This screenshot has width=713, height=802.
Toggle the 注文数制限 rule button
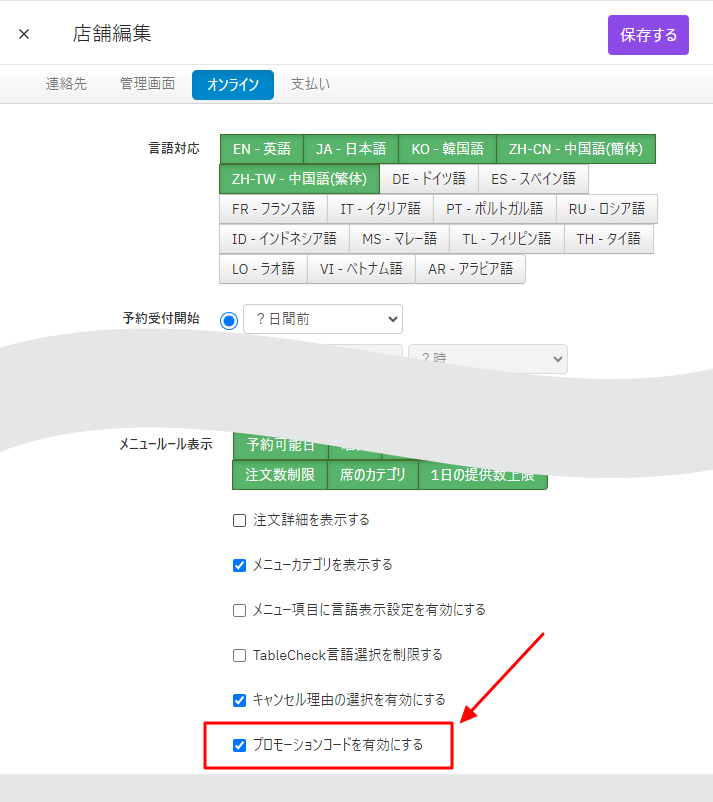click(x=280, y=475)
